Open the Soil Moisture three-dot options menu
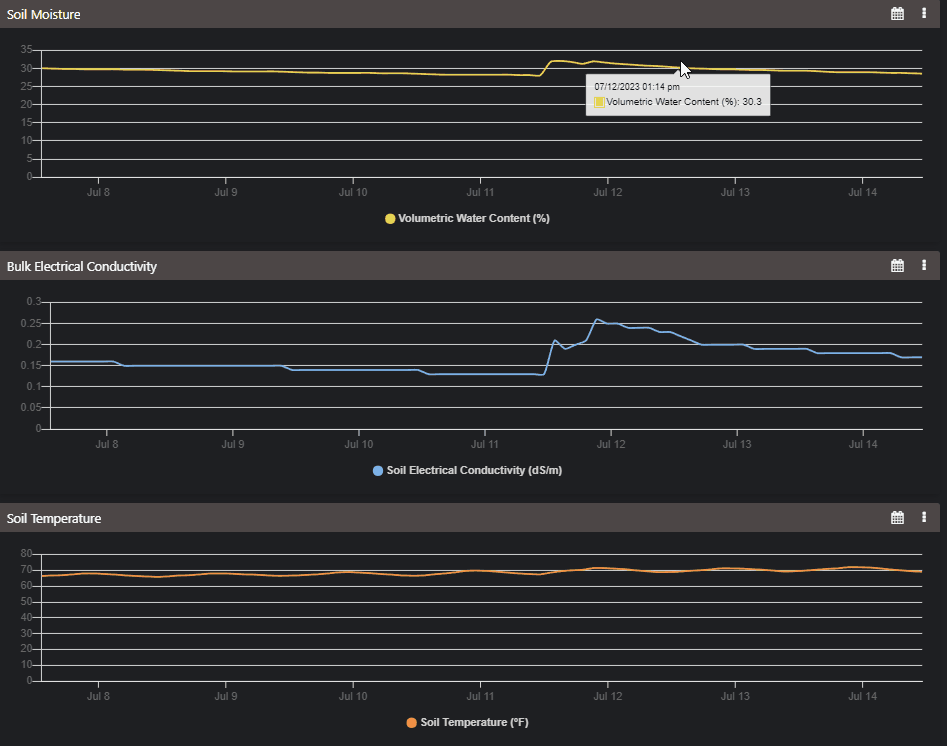This screenshot has height=746, width=947. tap(923, 13)
